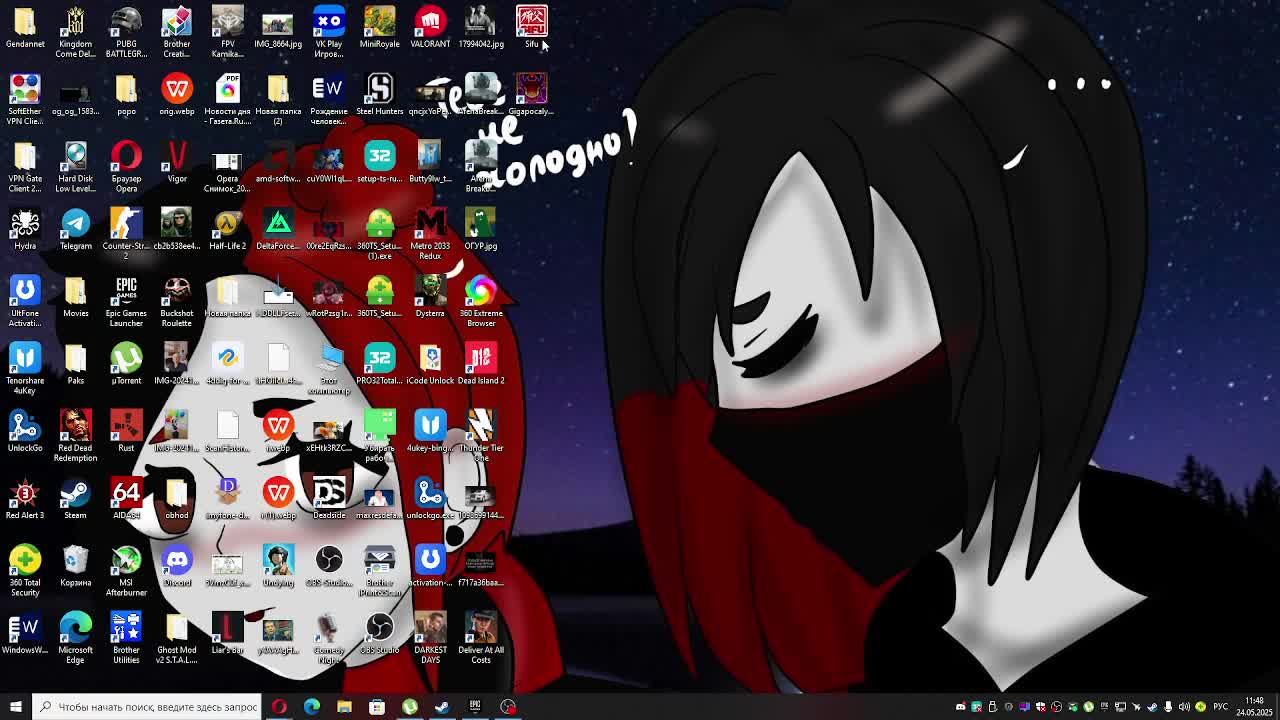
Task: Open Opera from the taskbar
Action: pyautogui.click(x=279, y=707)
